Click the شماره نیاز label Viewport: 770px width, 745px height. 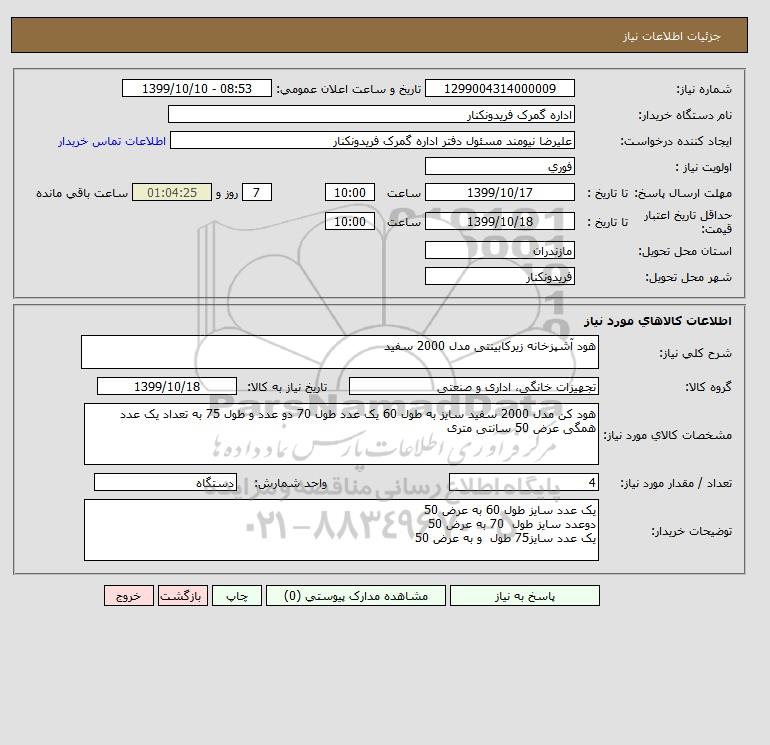tap(704, 89)
